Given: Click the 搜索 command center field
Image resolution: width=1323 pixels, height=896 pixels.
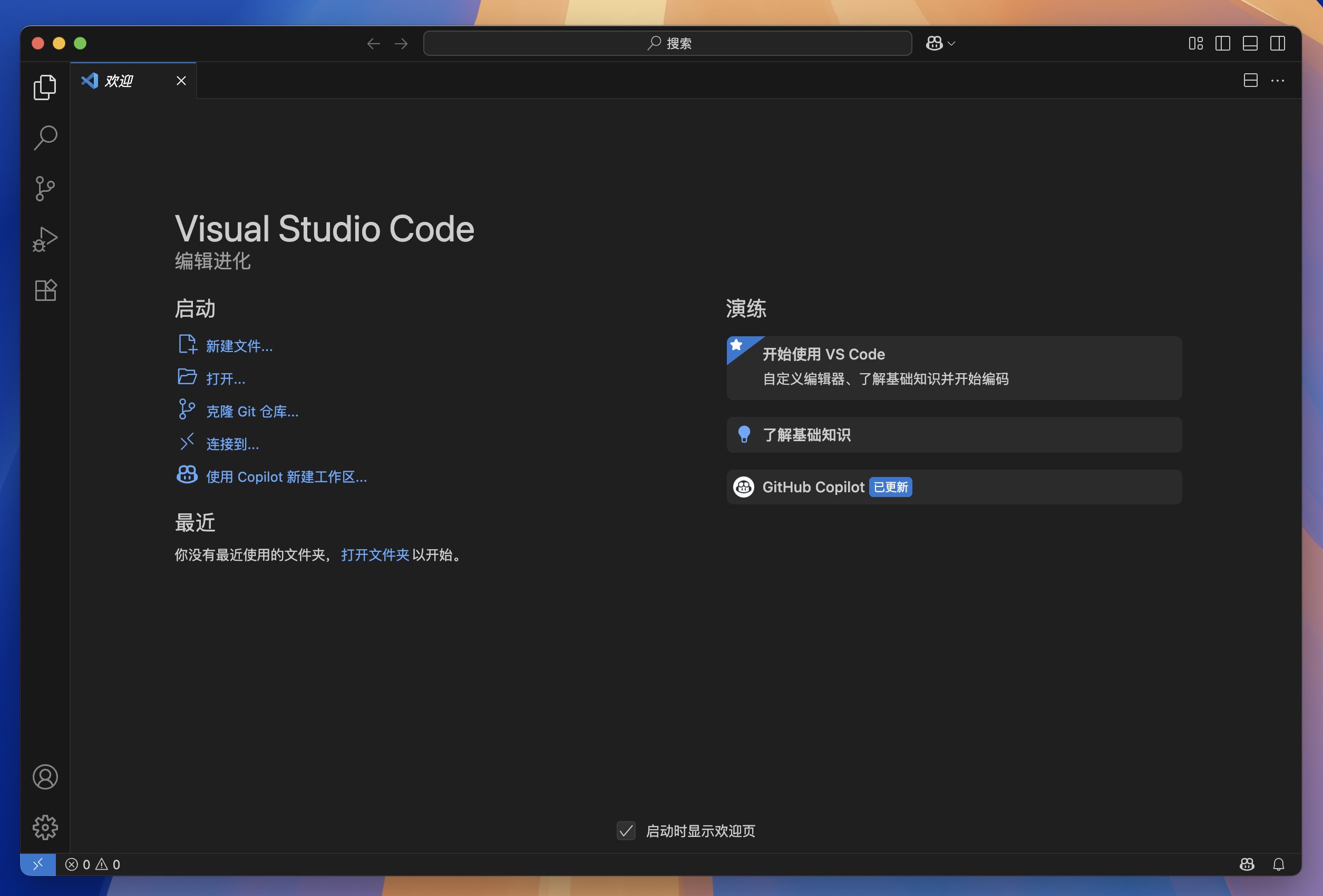Looking at the screenshot, I should point(667,43).
